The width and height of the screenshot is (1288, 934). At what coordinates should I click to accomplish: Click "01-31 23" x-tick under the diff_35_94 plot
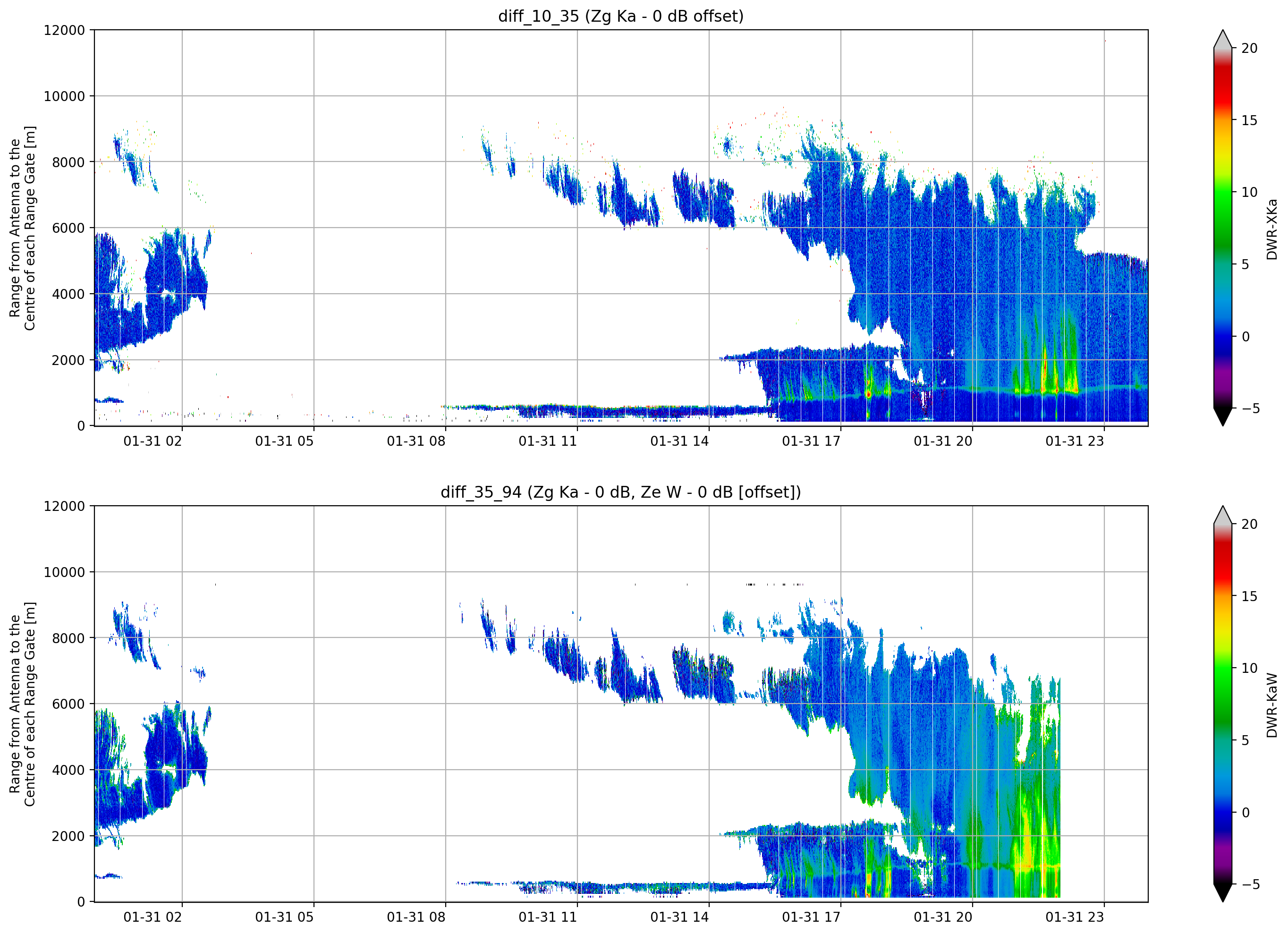(x=1075, y=917)
